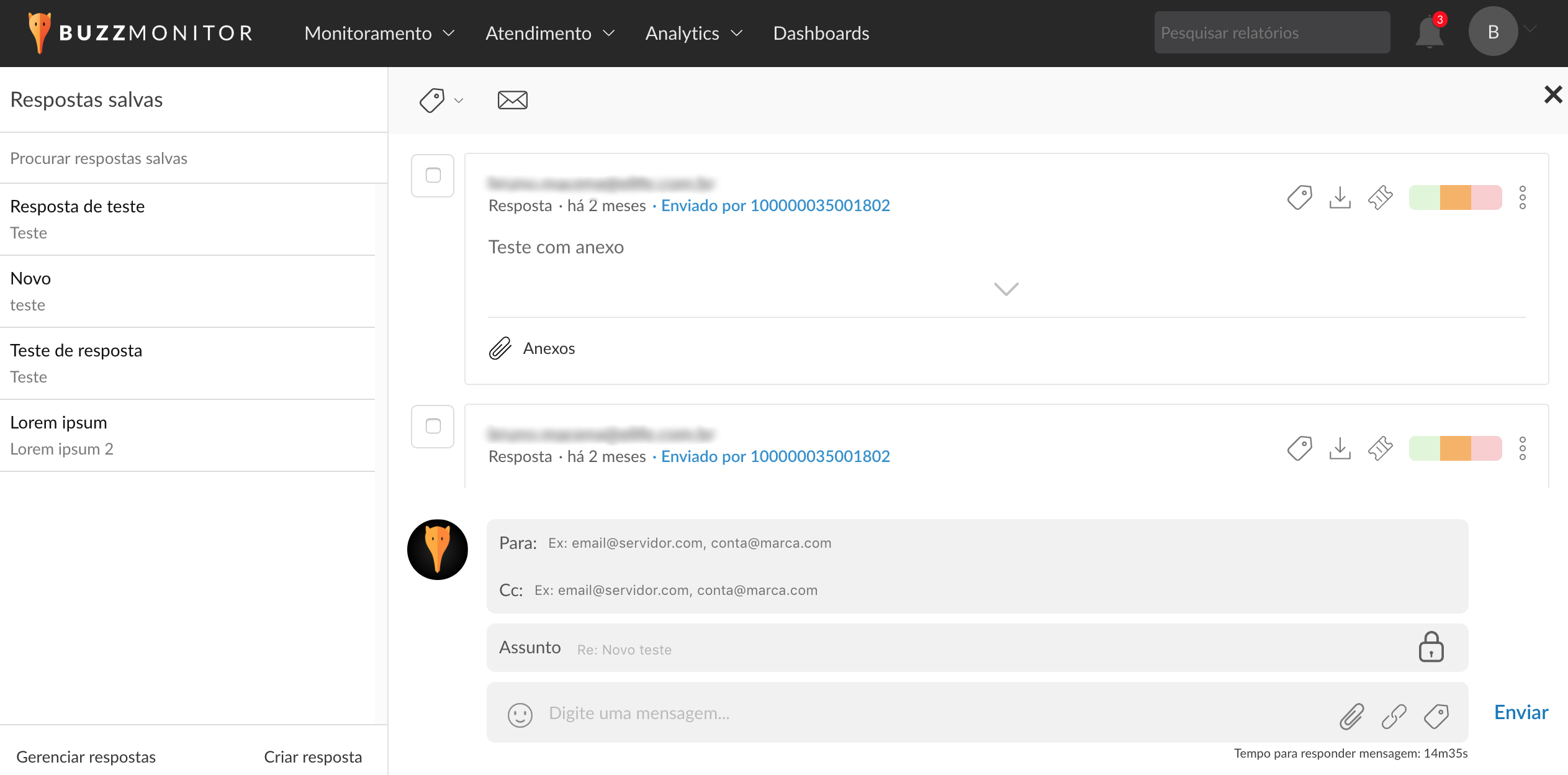Click the ticket icon on the first message
This screenshot has height=775, width=1568.
1380,198
